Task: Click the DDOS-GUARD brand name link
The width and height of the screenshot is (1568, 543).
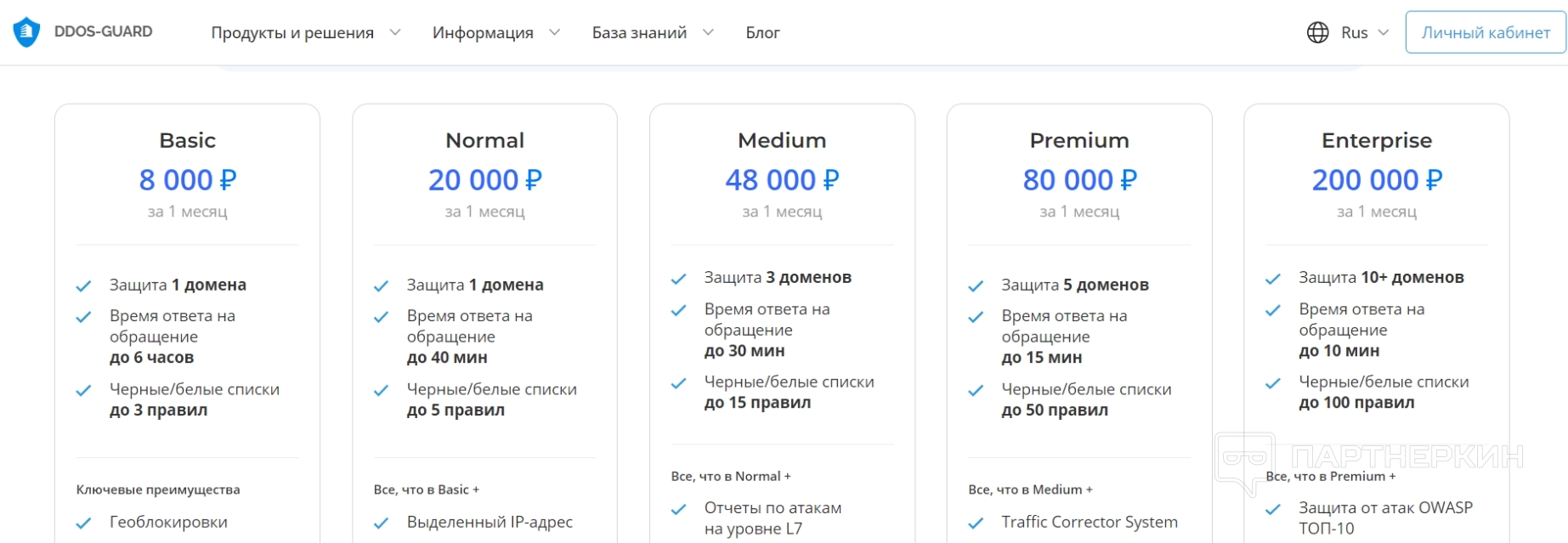Action: [x=104, y=31]
